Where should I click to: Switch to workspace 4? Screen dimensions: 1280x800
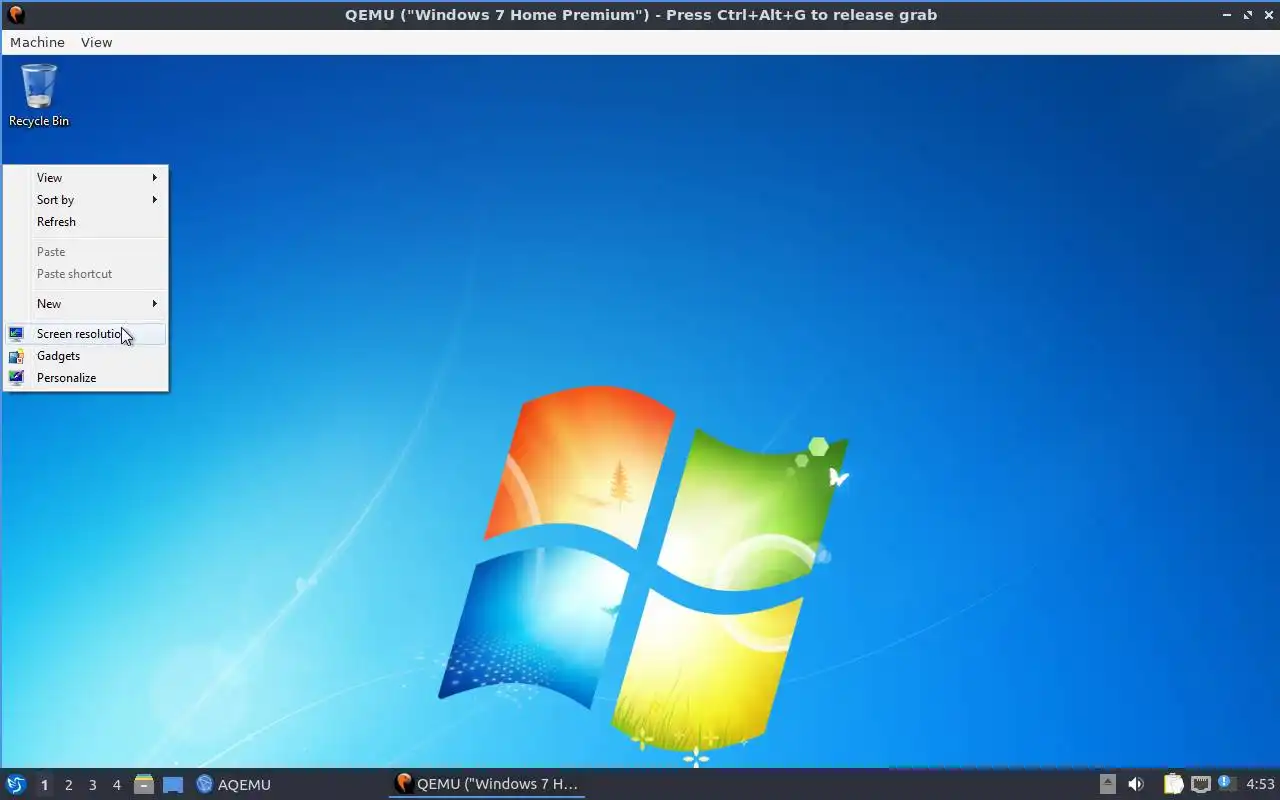coord(116,785)
